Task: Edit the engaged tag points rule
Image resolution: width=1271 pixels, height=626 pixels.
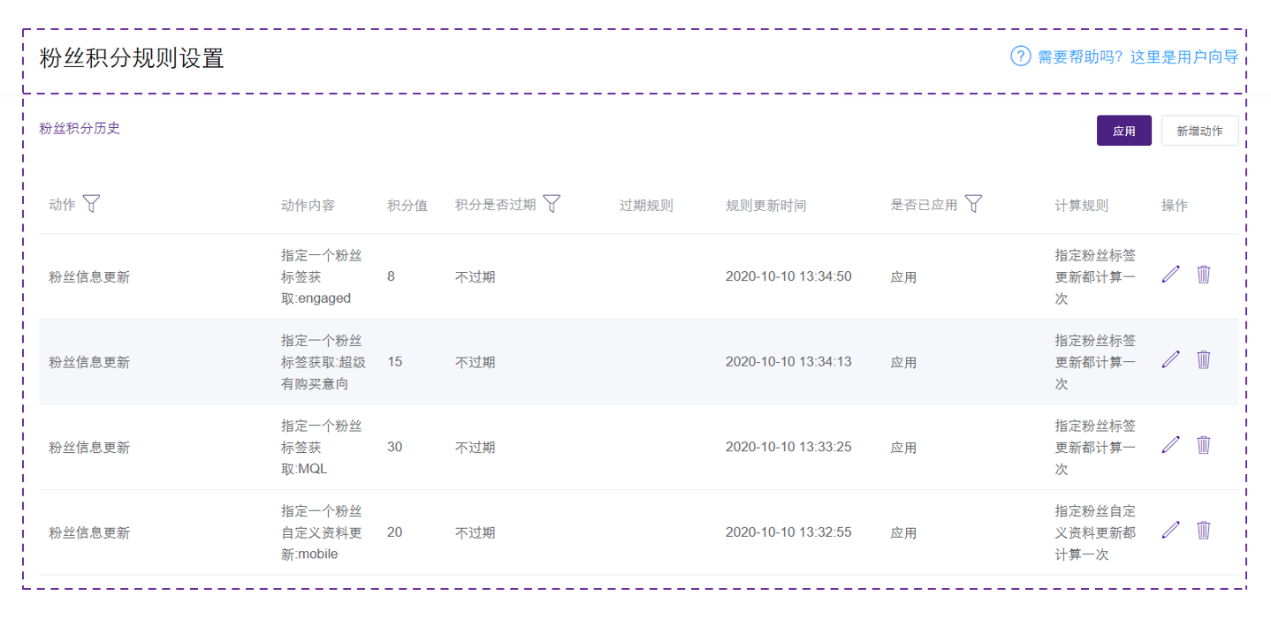Action: 1171,273
